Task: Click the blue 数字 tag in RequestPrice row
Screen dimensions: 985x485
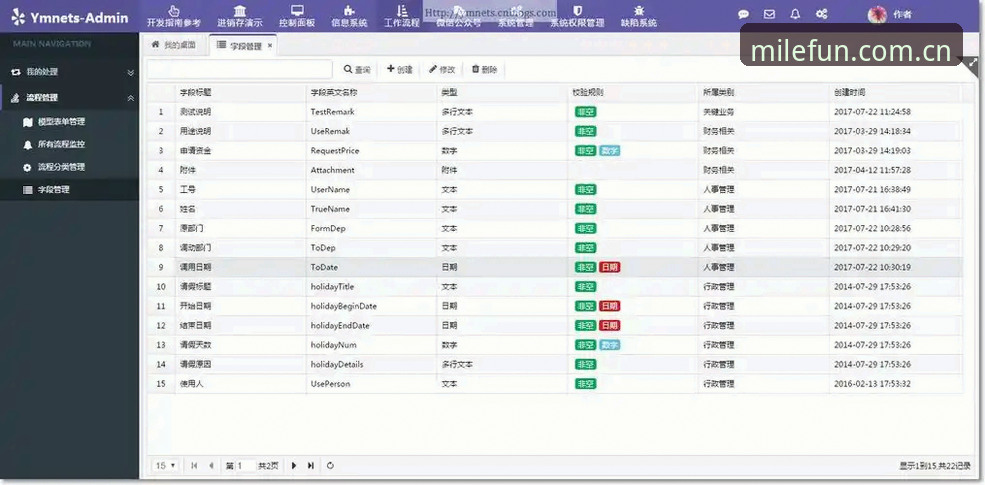Action: (609, 151)
